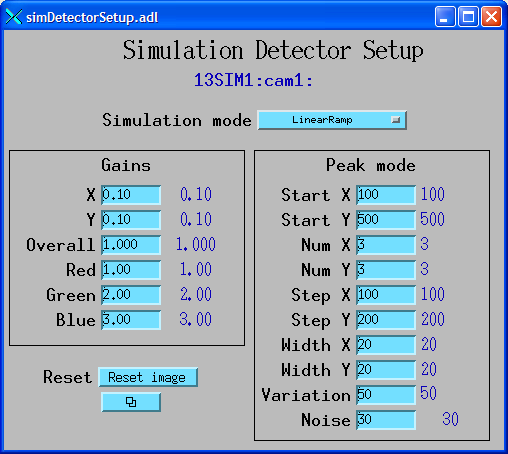Click the Overall readback value 1.000
This screenshot has height=454, width=508.
pos(196,244)
